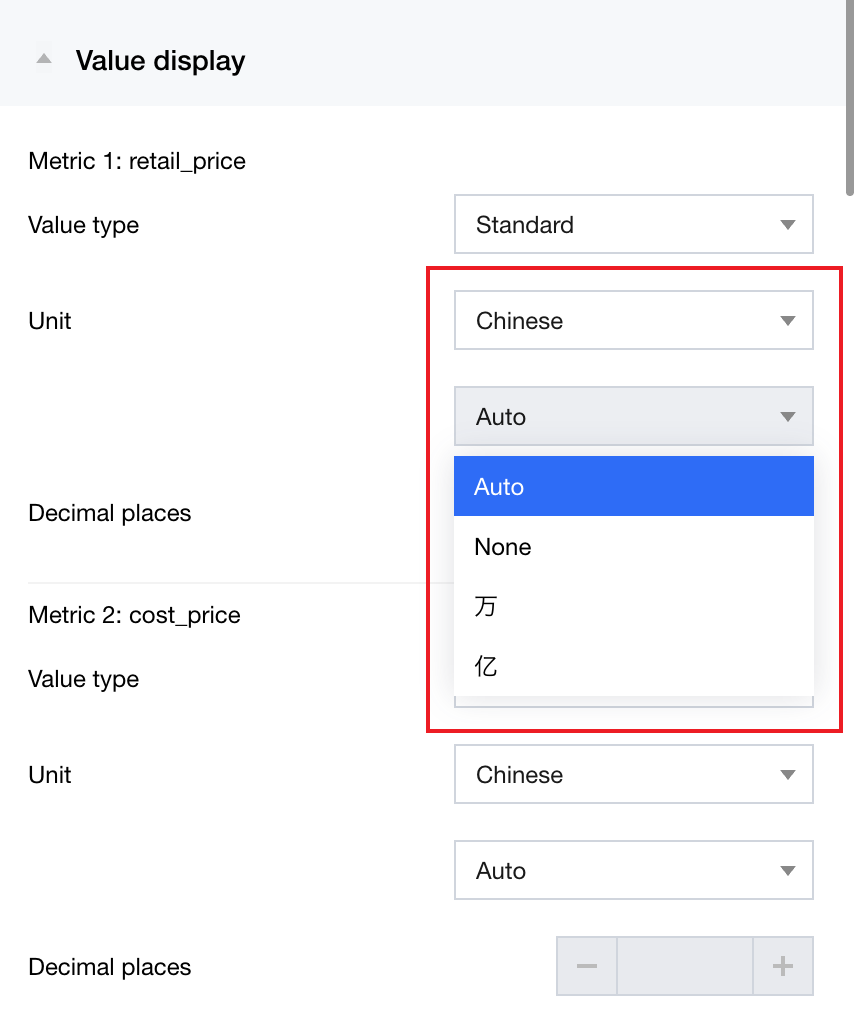Pick the 亿 unit option
854x1018 pixels.
633,667
